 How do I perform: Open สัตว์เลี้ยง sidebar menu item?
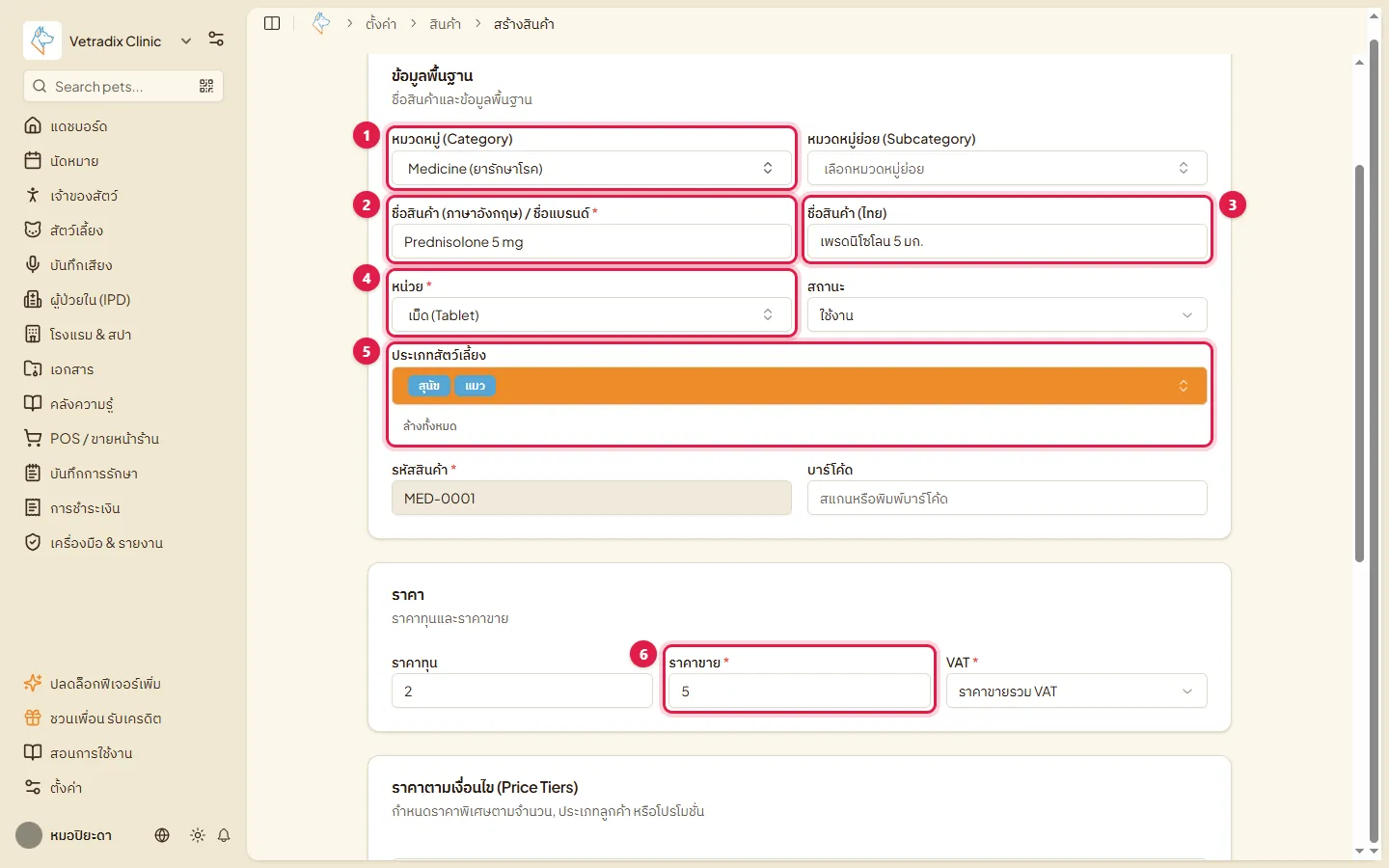[x=76, y=231]
